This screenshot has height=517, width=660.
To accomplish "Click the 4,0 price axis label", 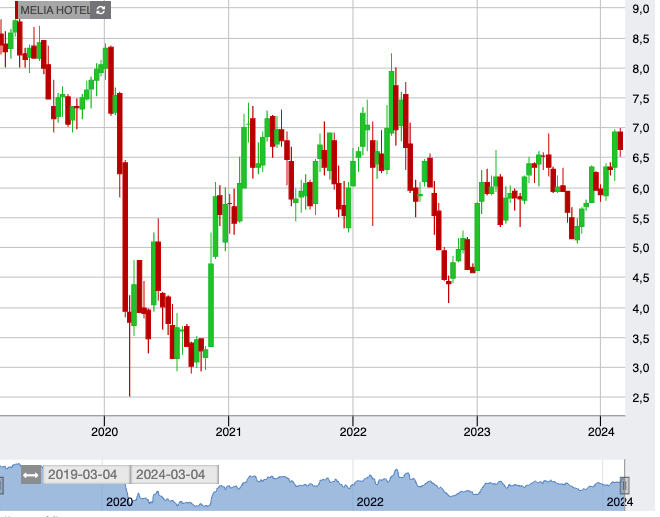I will pos(640,309).
